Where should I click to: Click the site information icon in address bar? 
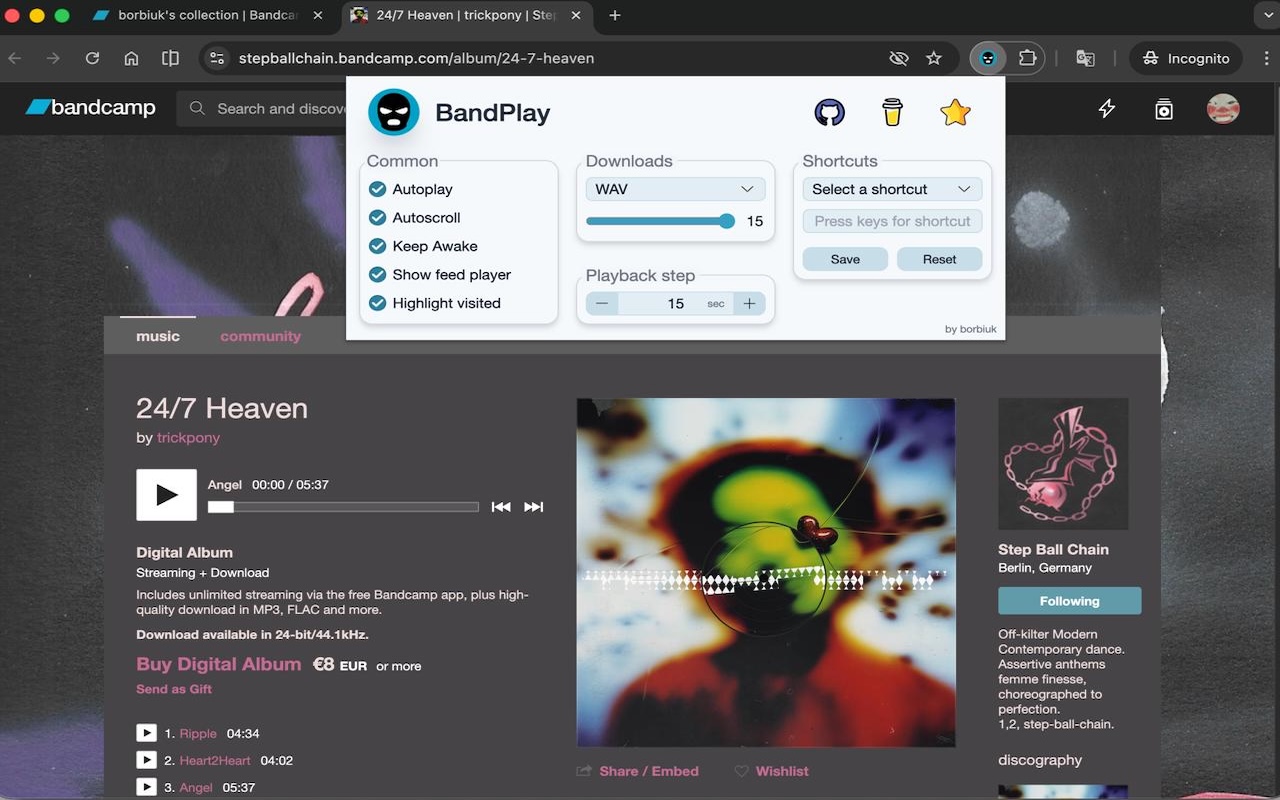216,58
